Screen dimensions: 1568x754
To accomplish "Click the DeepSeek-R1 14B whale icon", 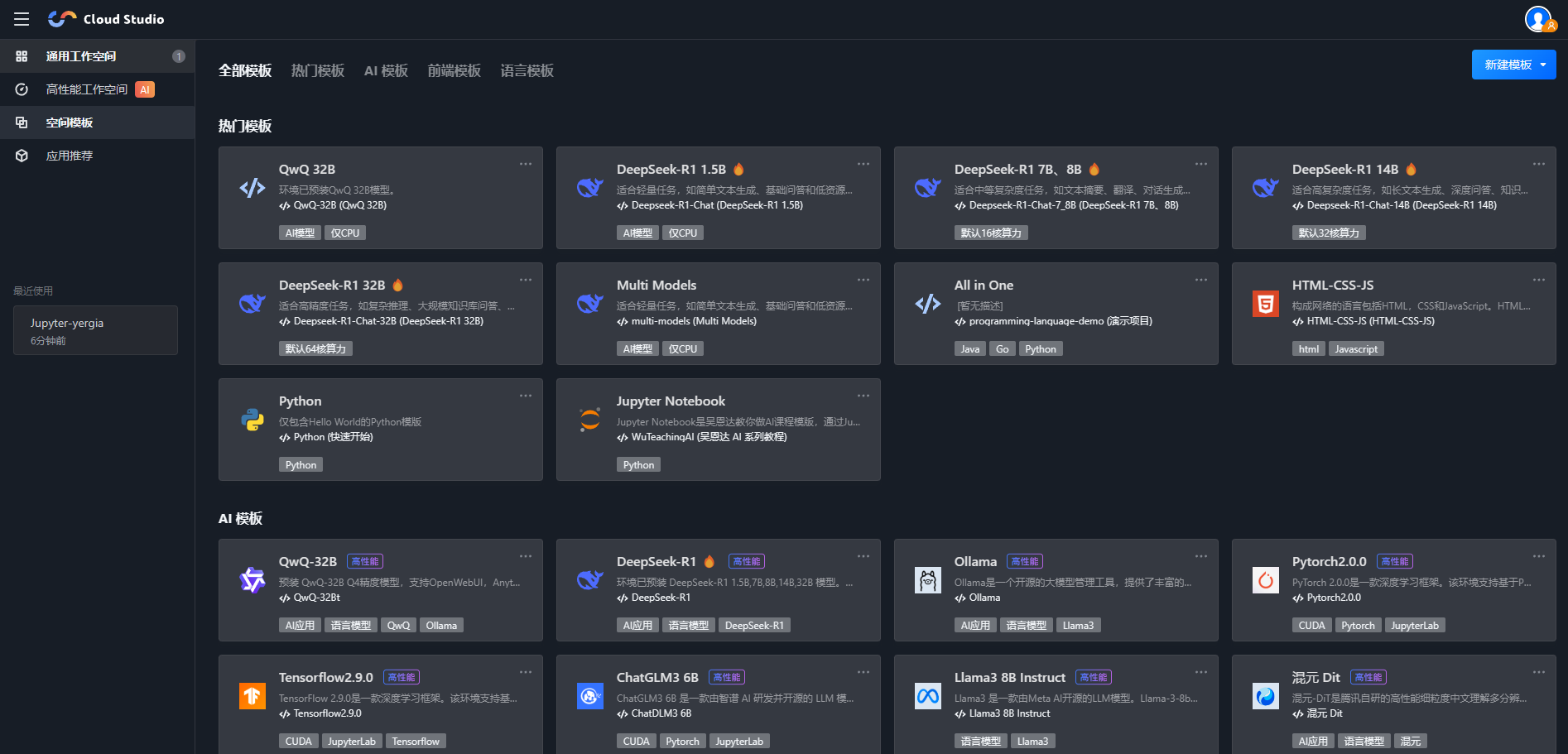I will [1266, 188].
